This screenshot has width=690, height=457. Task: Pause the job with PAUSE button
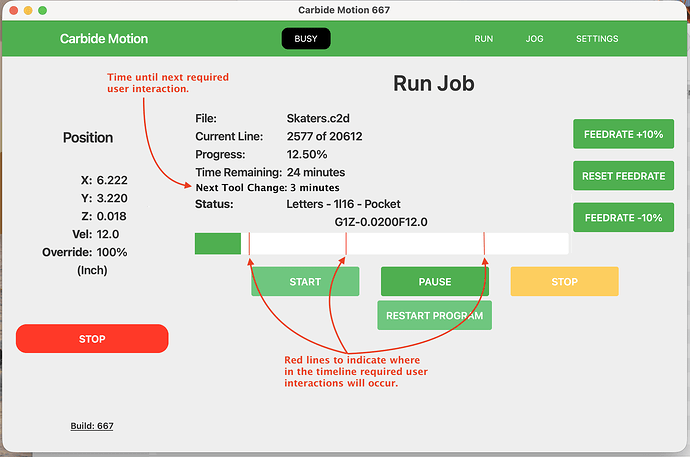tap(435, 282)
